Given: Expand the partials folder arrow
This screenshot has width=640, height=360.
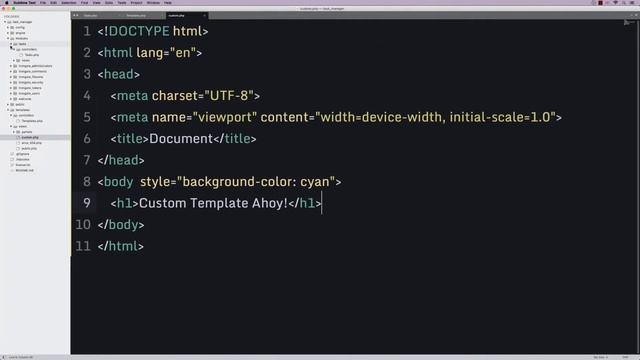Looking at the screenshot, I should [x=13, y=132].
